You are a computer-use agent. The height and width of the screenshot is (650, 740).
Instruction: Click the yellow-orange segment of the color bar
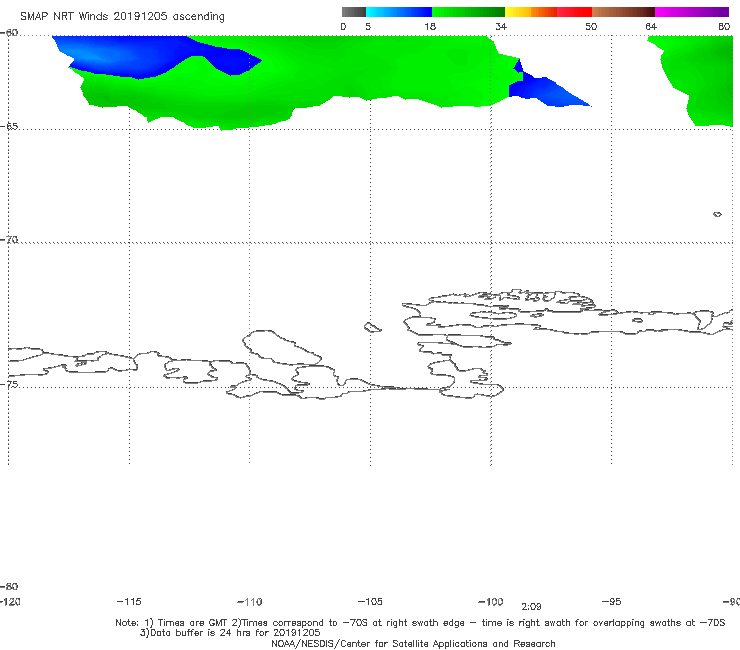[531, 12]
